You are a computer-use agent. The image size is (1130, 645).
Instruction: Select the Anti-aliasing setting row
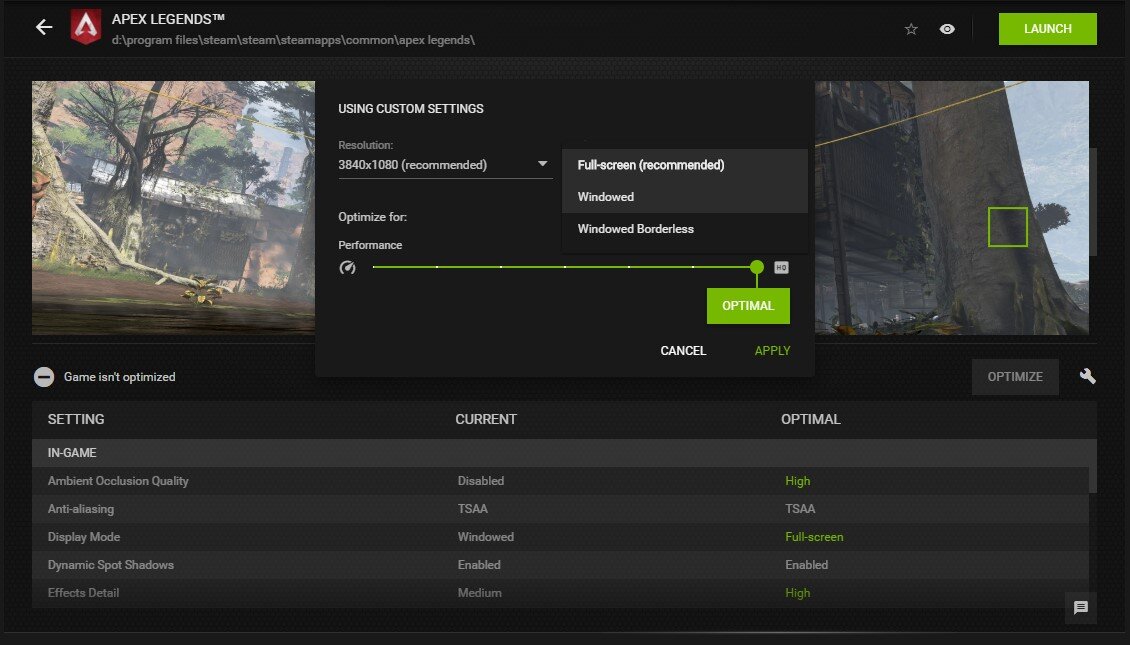[x=561, y=509]
